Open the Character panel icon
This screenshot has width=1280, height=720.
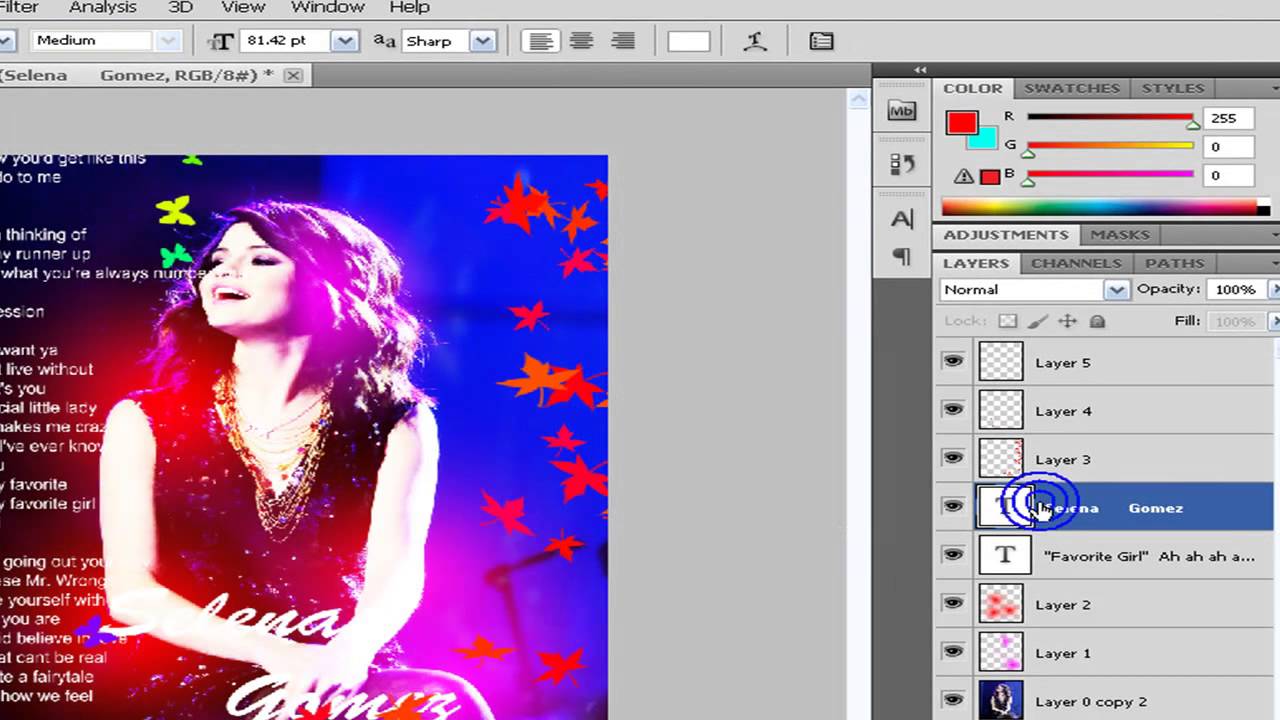[901, 218]
